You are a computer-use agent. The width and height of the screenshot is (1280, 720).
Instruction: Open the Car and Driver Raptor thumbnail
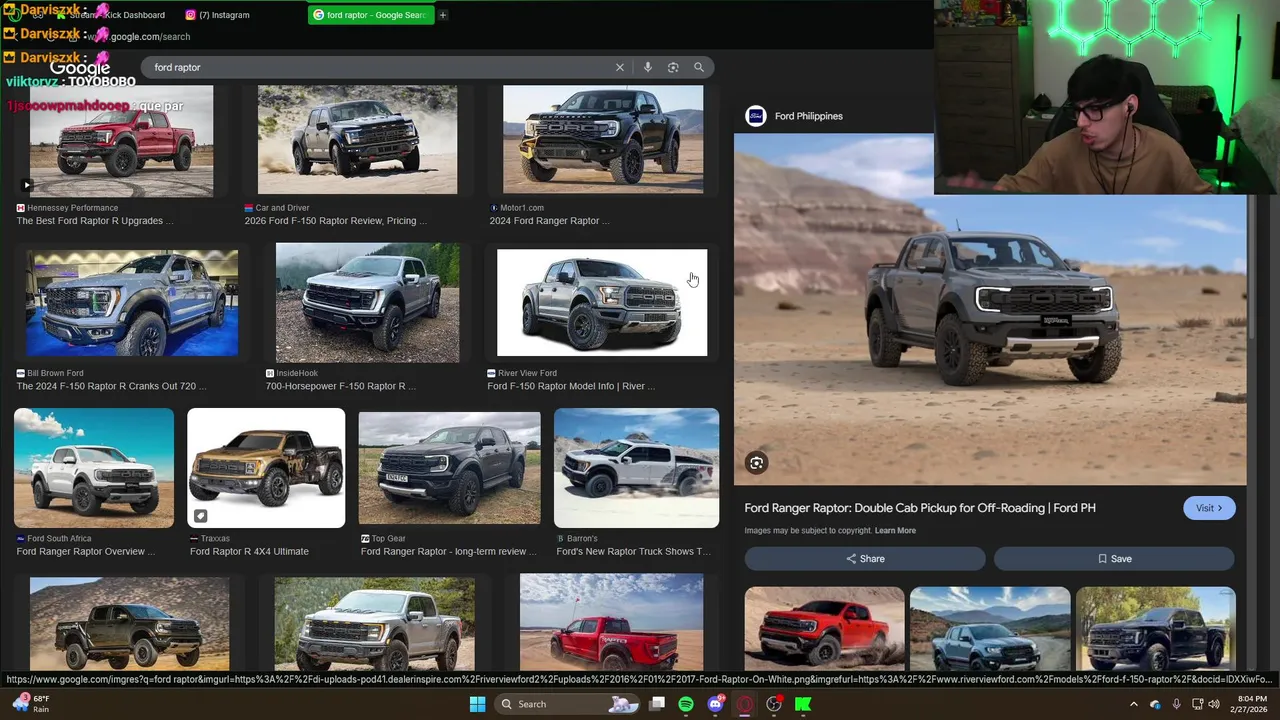click(x=357, y=140)
